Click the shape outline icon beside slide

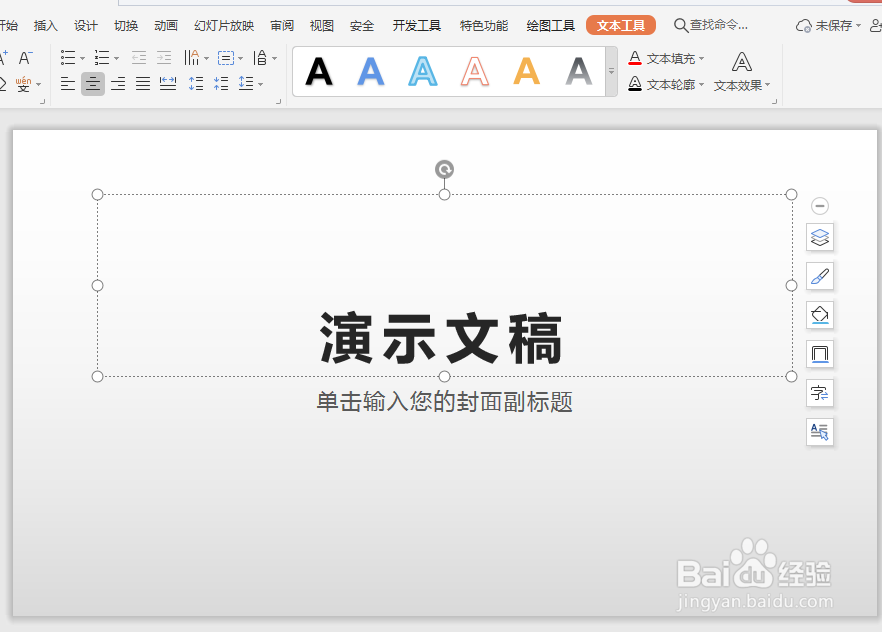point(820,354)
